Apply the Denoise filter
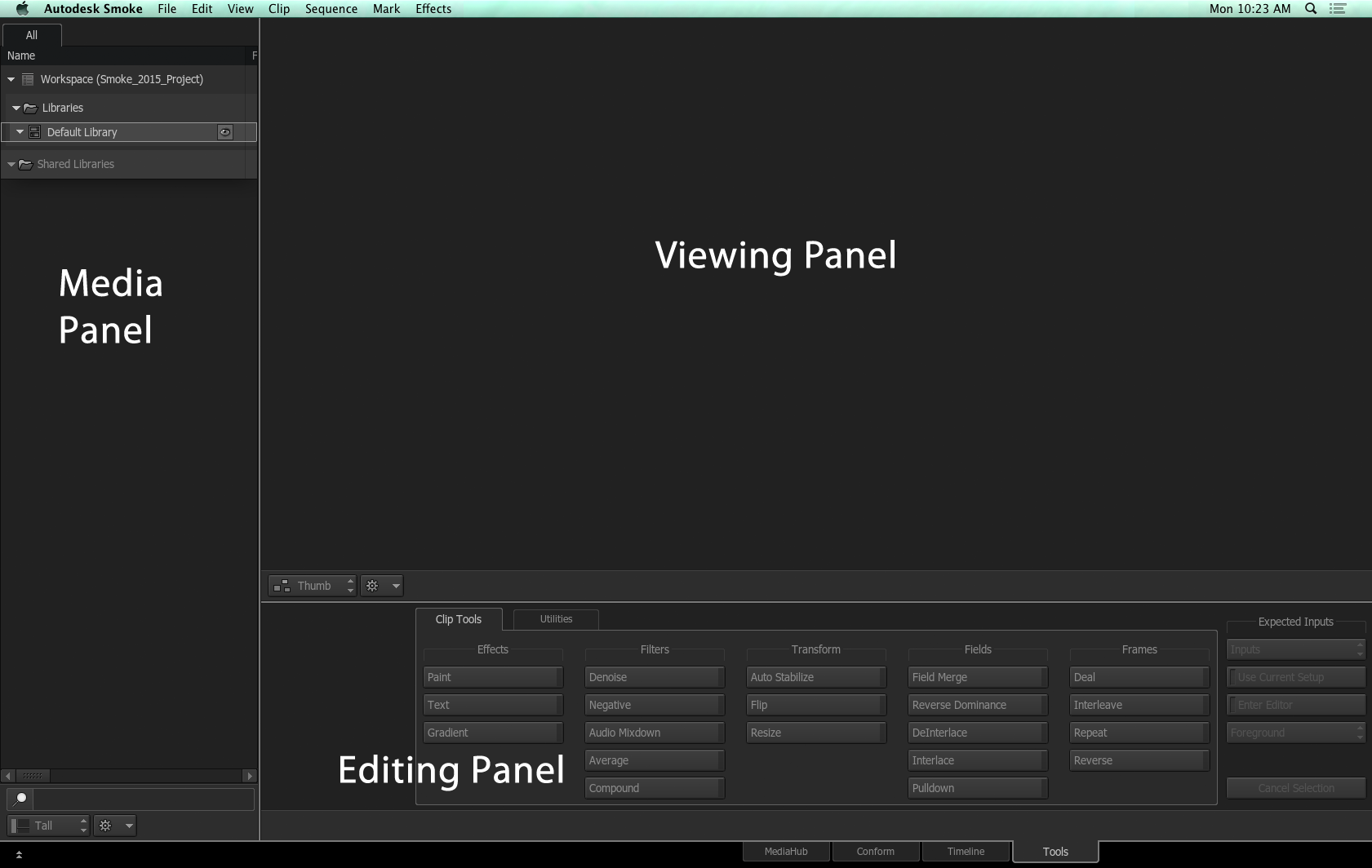 655,677
